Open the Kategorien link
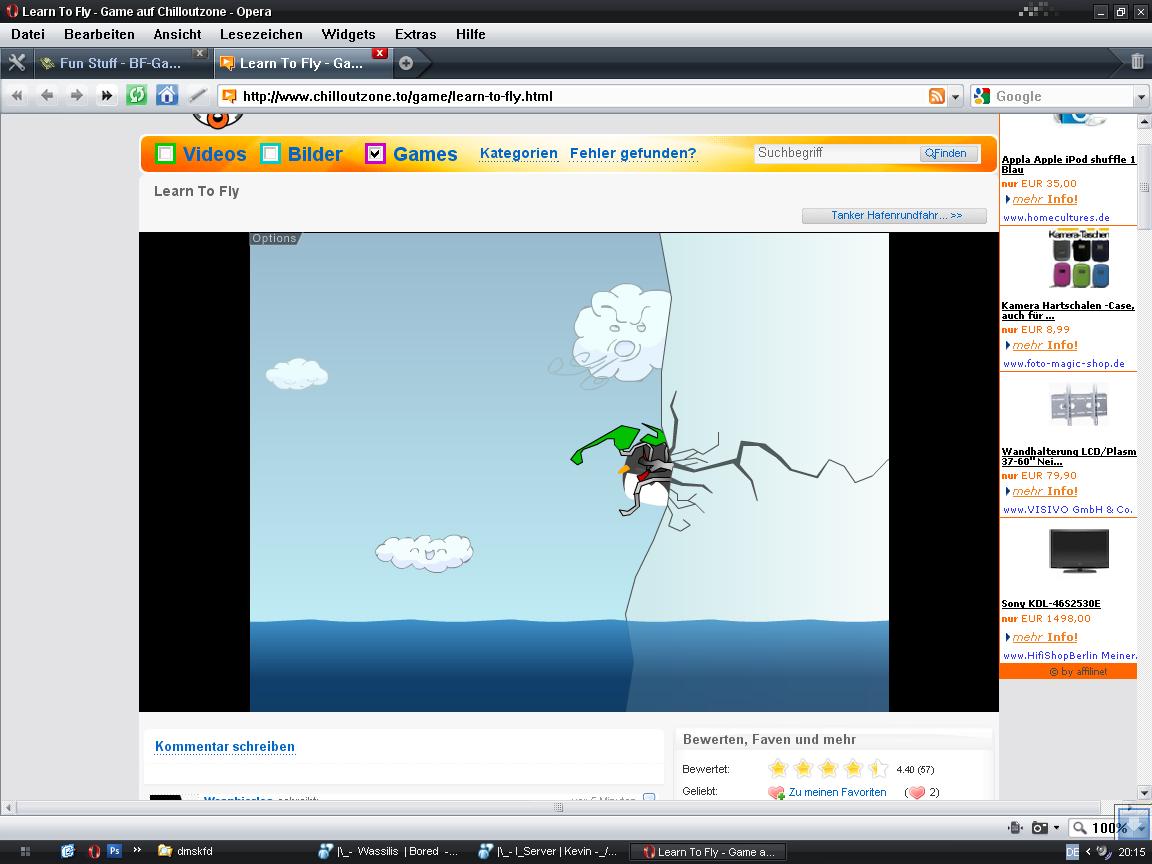The height and width of the screenshot is (864, 1152). 518,153
